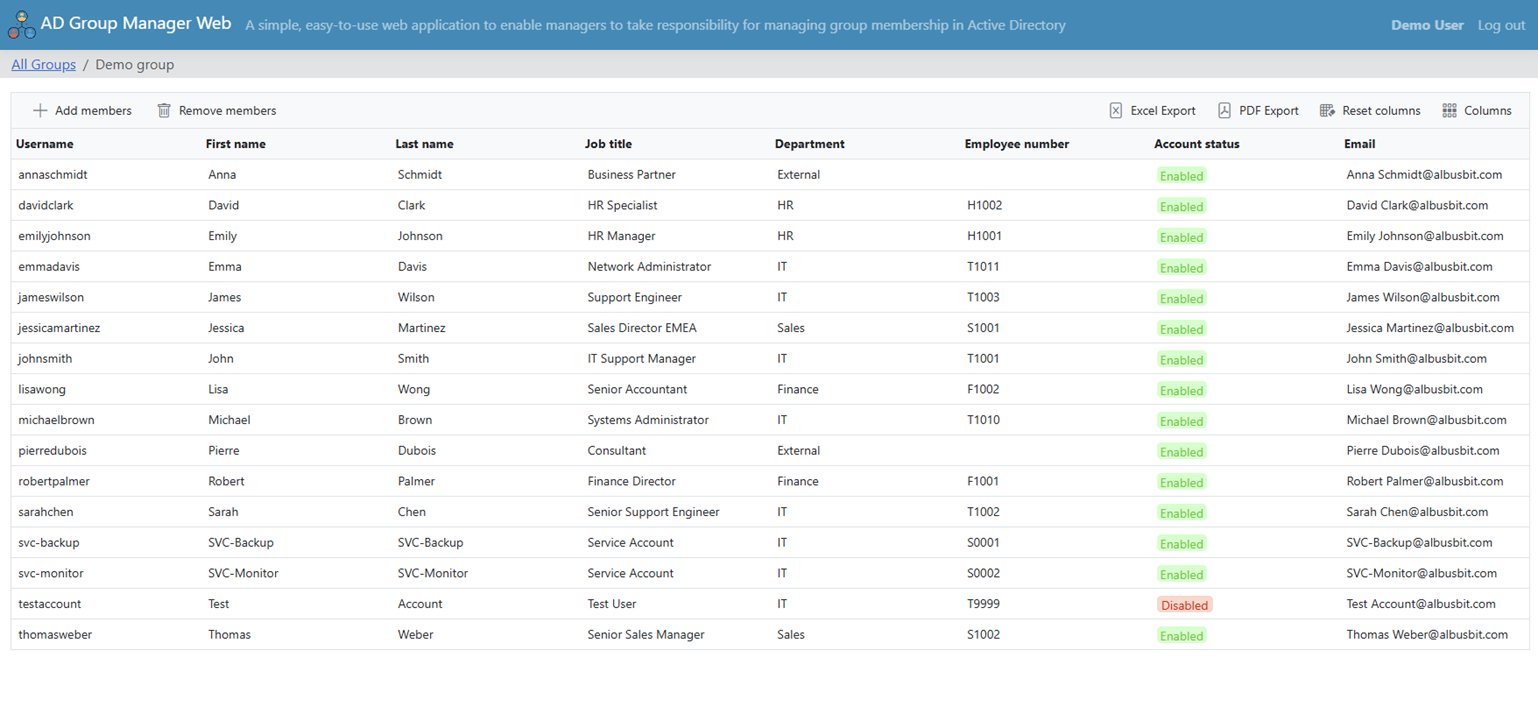Click the Reset columns table icon
Viewport: 1538px width, 714px height.
point(1327,111)
